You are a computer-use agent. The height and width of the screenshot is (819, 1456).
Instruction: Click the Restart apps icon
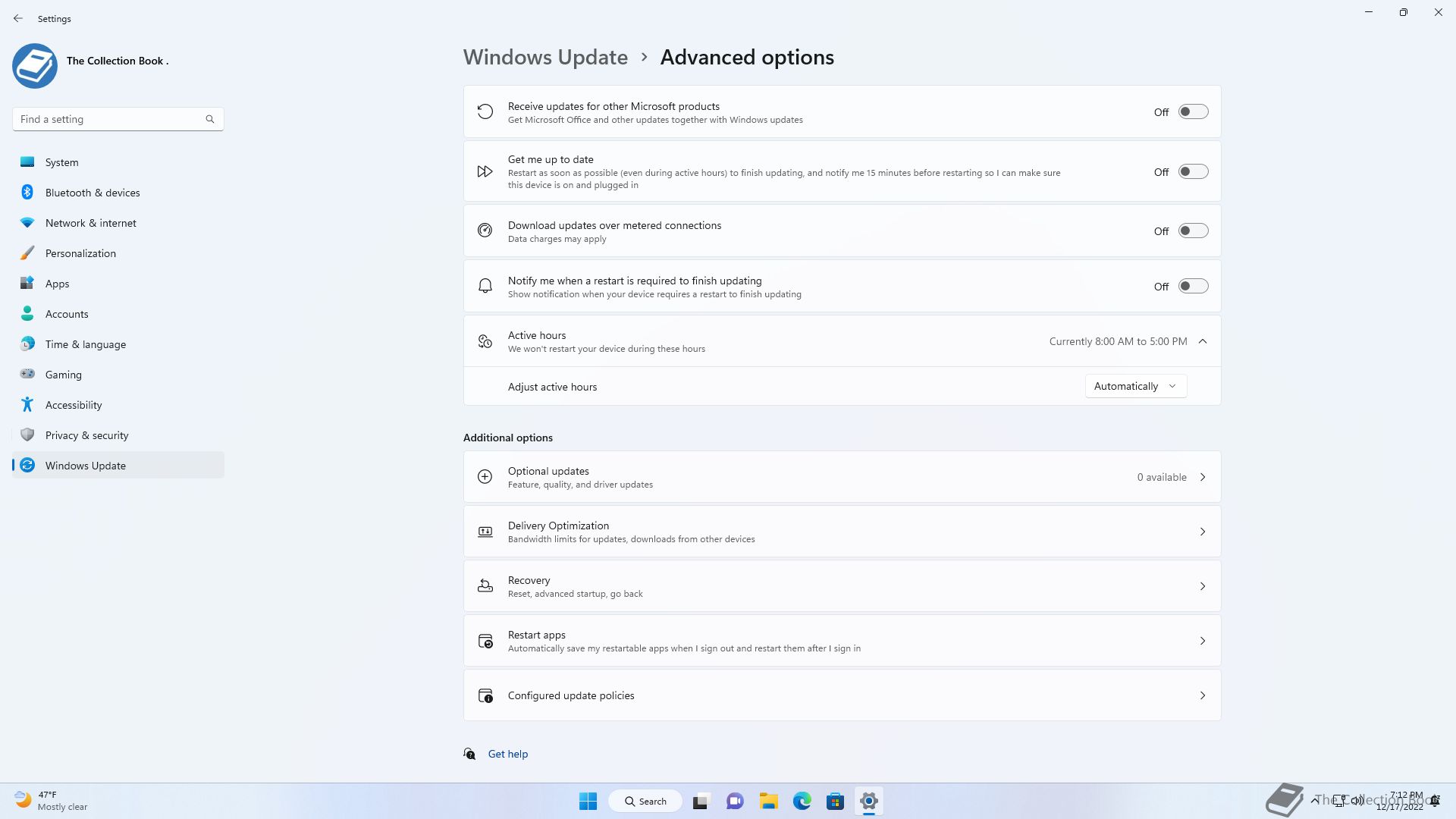tap(485, 641)
